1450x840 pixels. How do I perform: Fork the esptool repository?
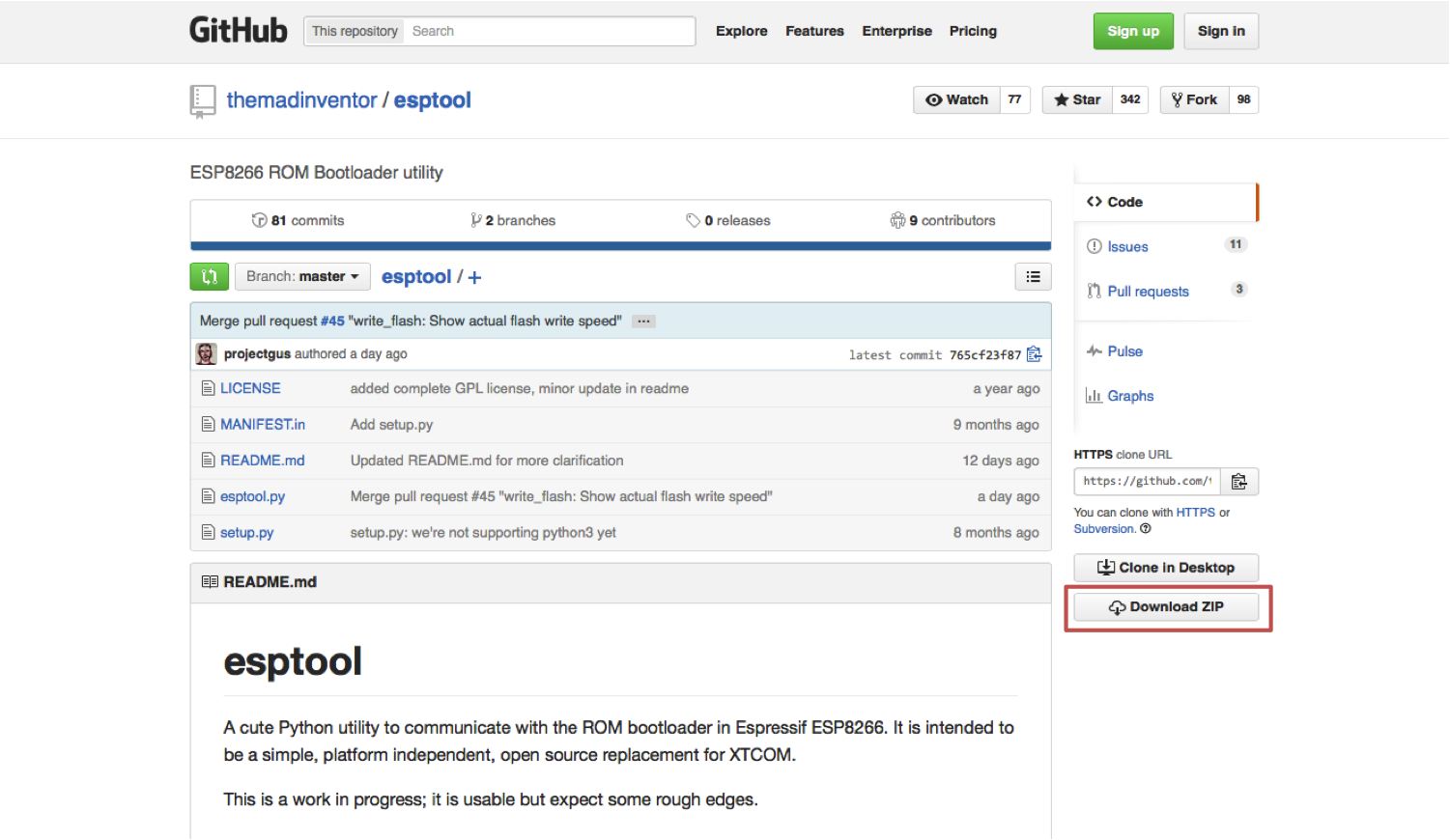click(x=1194, y=99)
